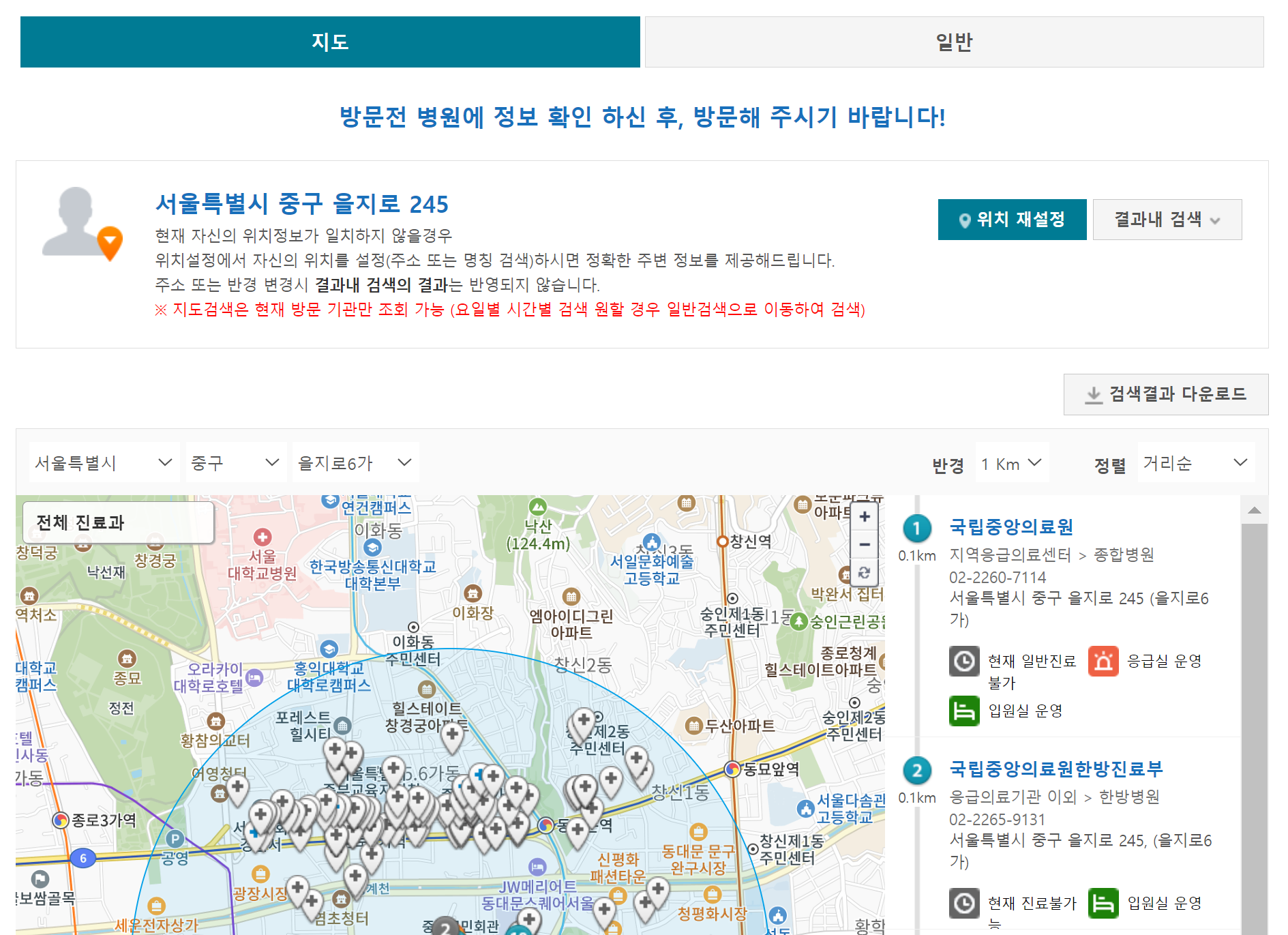Open the 국립중앙의료원 hospital link
This screenshot has height=935, width=1288.
point(1011,526)
